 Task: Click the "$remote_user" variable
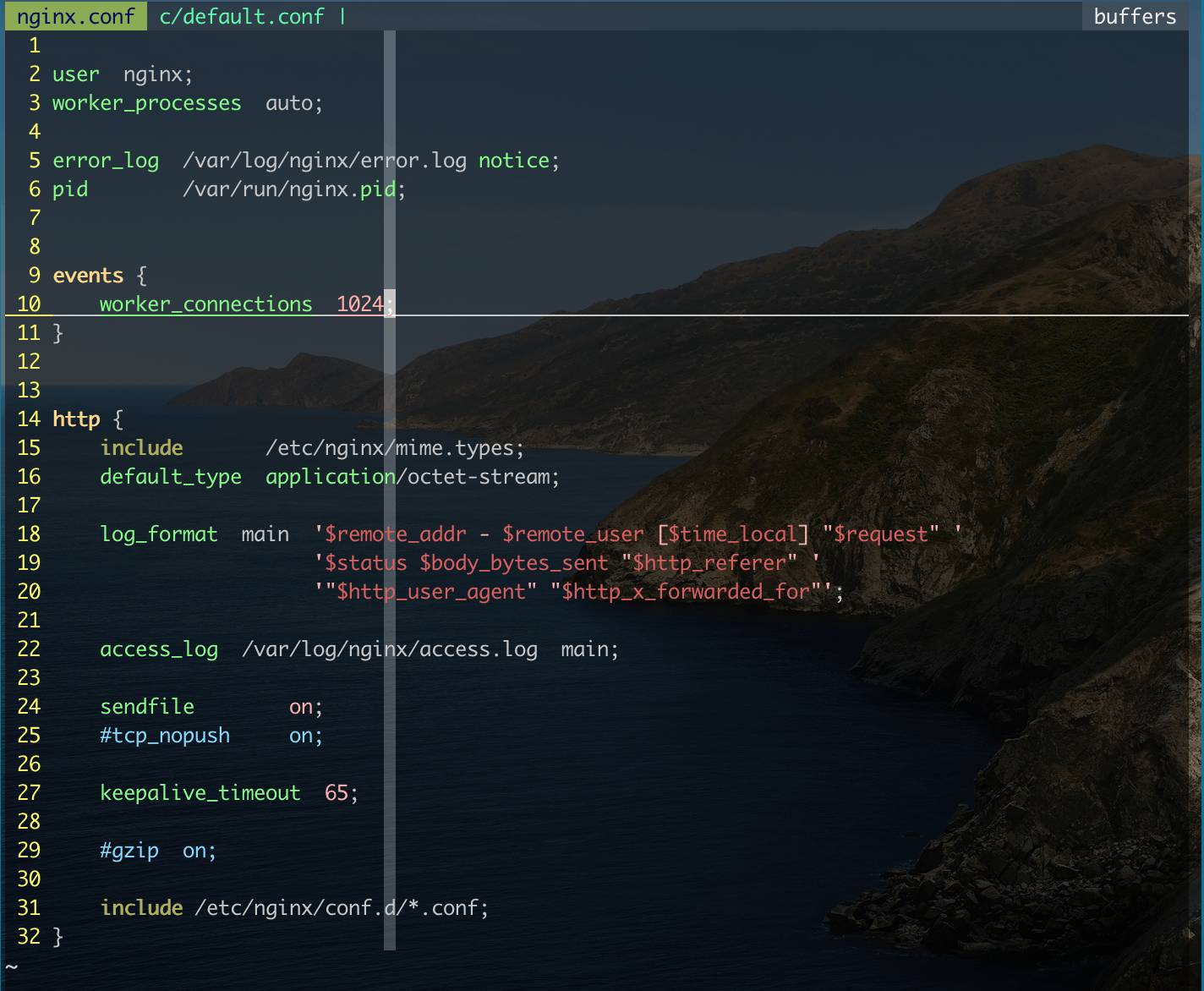click(x=573, y=534)
